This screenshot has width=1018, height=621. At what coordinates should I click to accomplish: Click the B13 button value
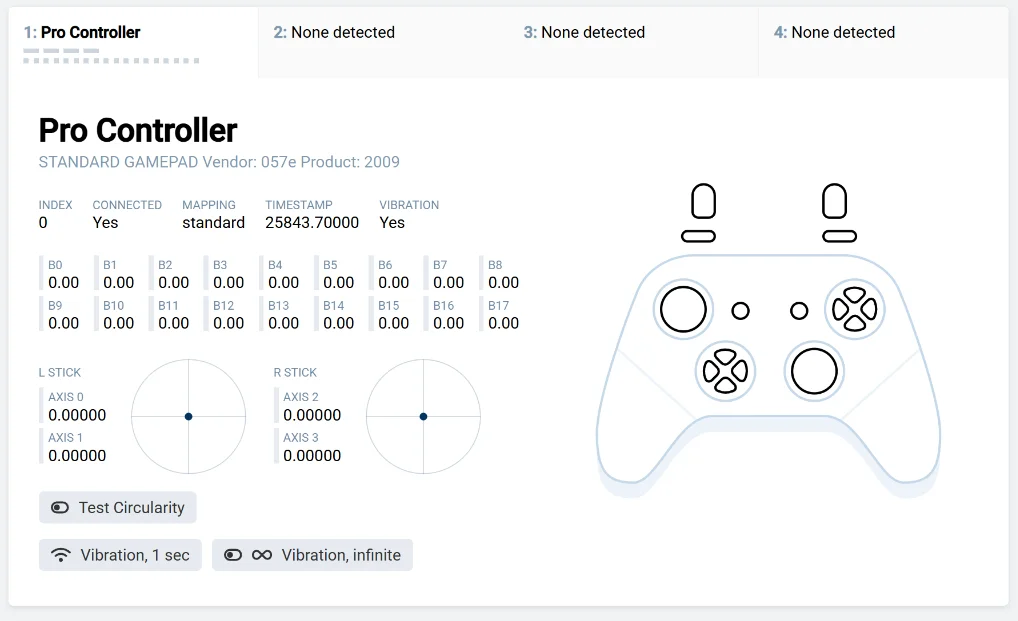coord(284,323)
